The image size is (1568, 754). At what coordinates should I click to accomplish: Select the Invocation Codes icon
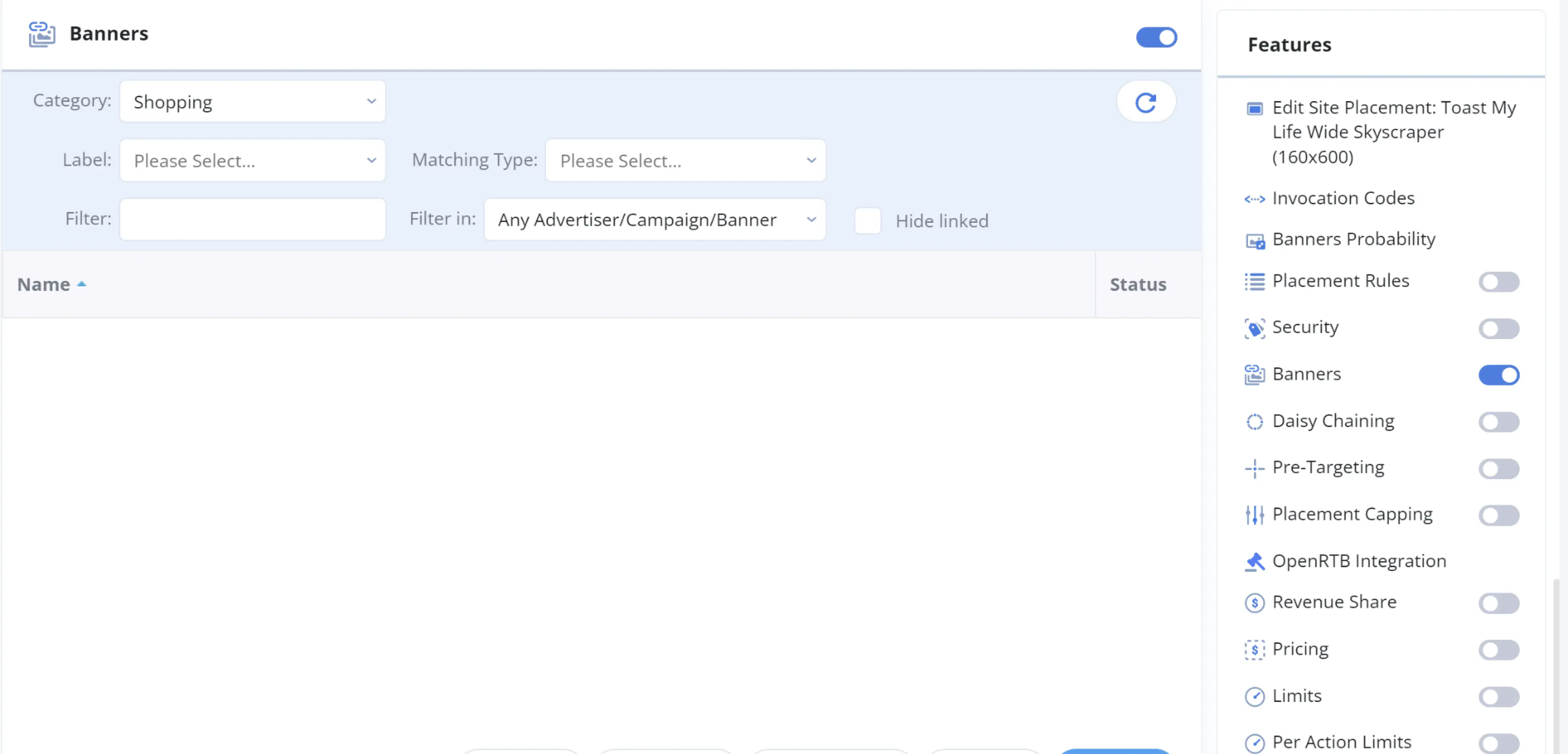1254,199
